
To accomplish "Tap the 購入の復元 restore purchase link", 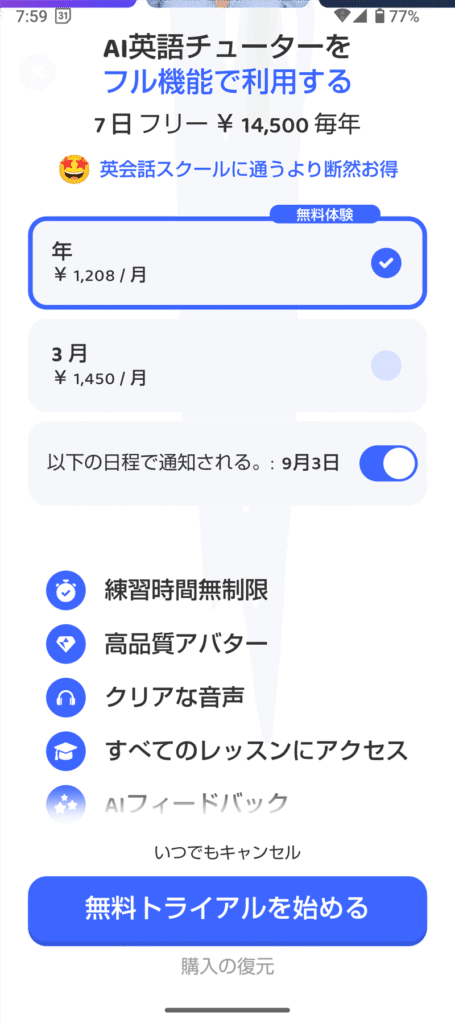I will coord(227,966).
